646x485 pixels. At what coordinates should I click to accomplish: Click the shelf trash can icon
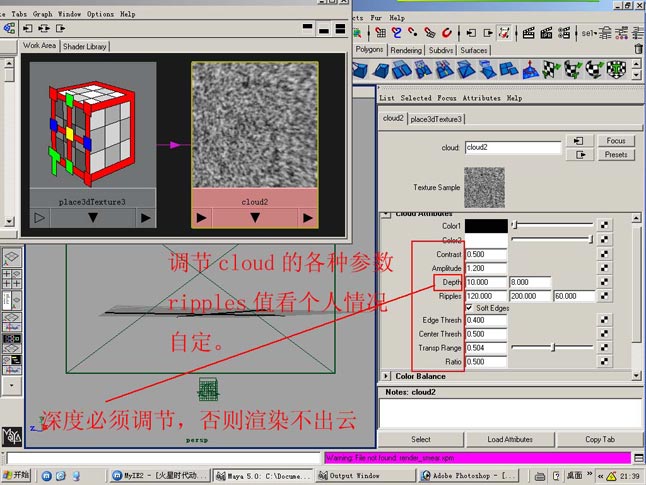(x=639, y=49)
